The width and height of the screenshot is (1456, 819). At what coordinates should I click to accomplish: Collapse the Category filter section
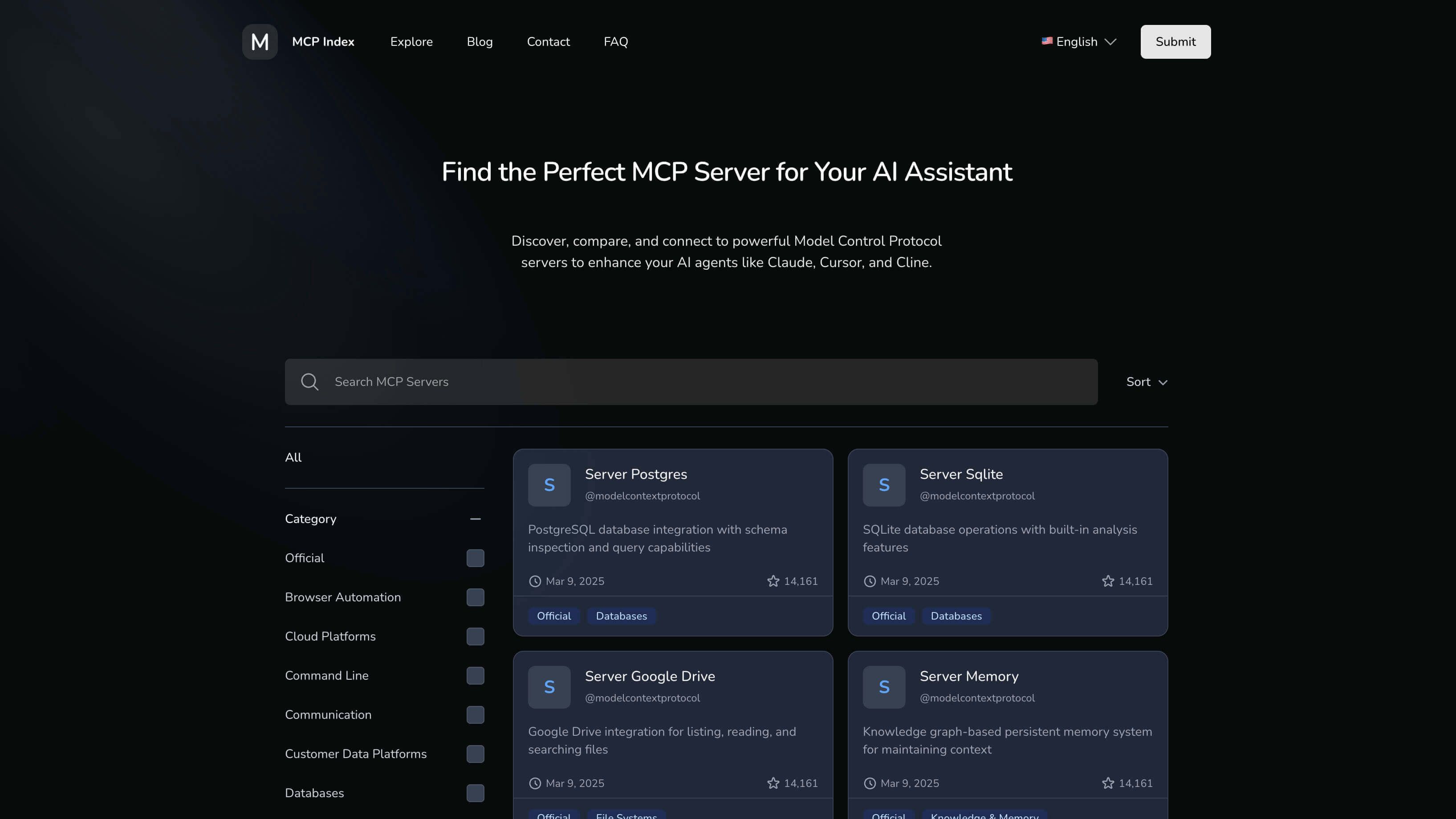(x=476, y=519)
